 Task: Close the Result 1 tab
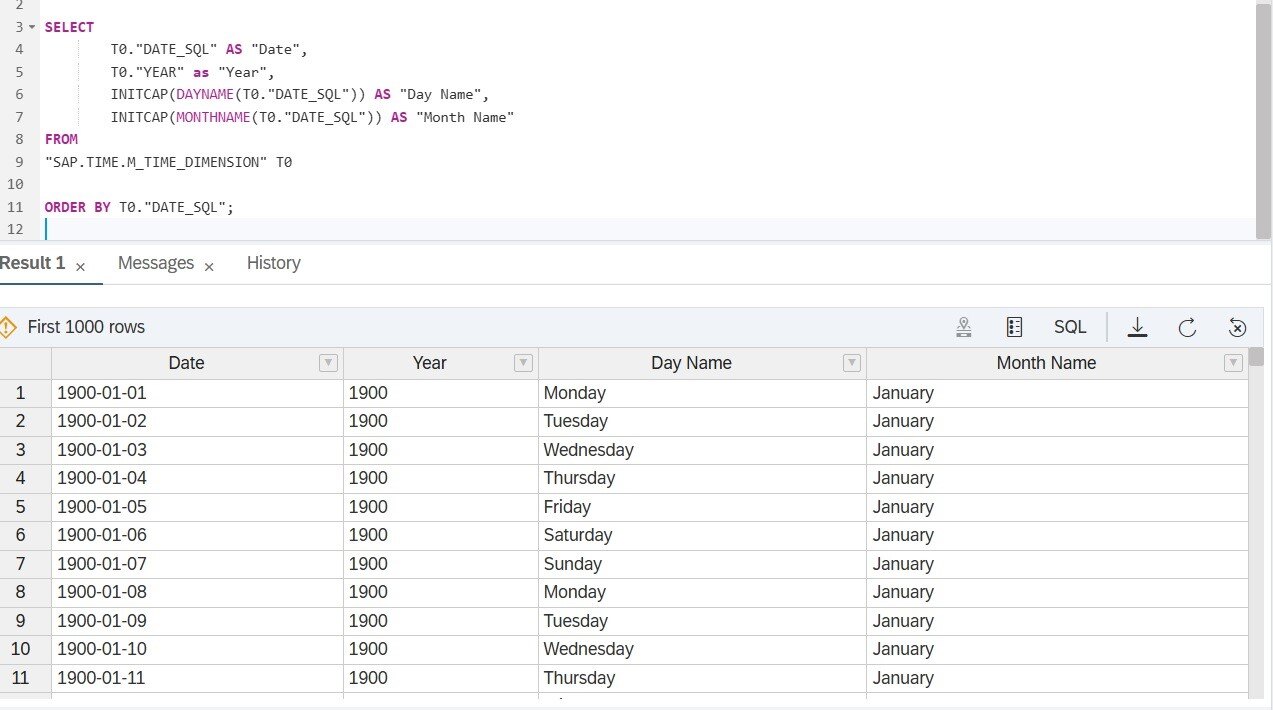(x=79, y=266)
